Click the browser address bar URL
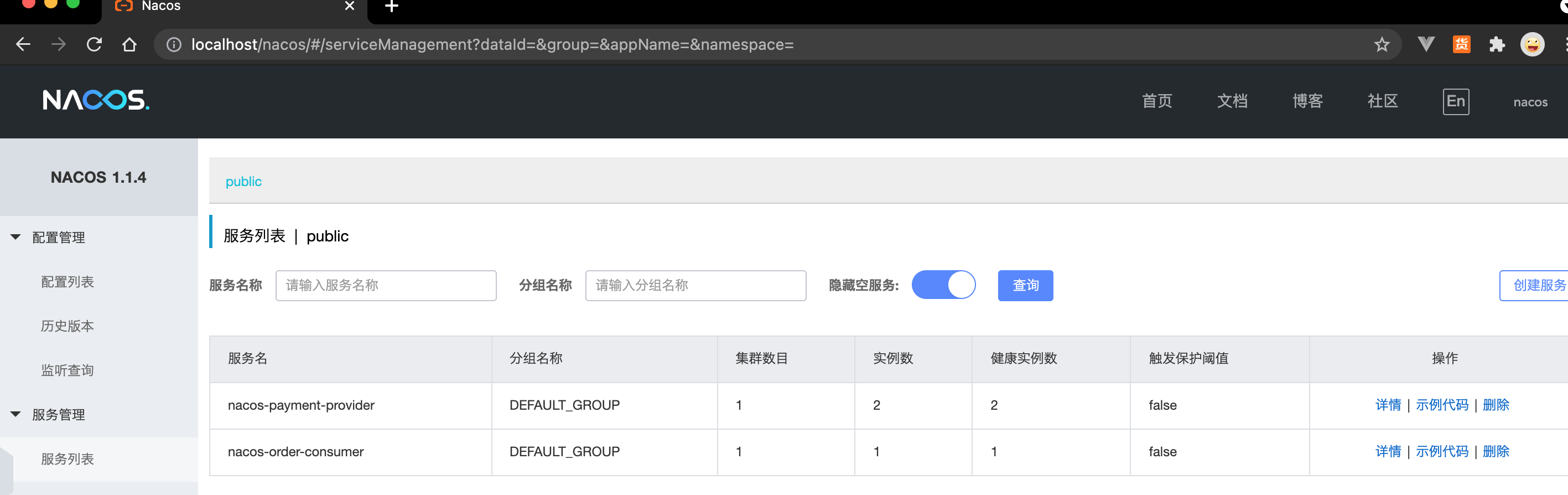 (x=492, y=44)
